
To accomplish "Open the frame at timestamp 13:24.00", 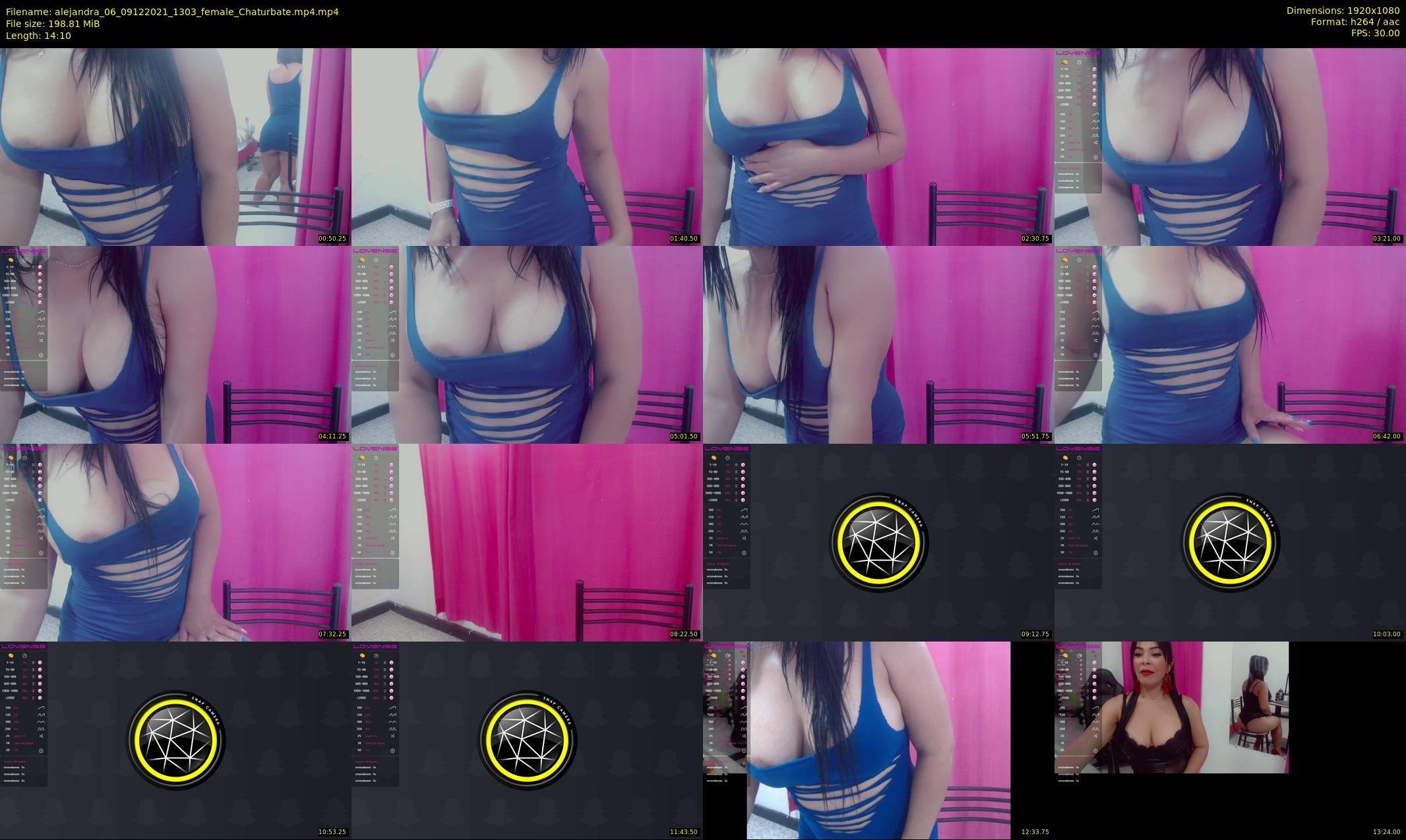I will (1230, 740).
